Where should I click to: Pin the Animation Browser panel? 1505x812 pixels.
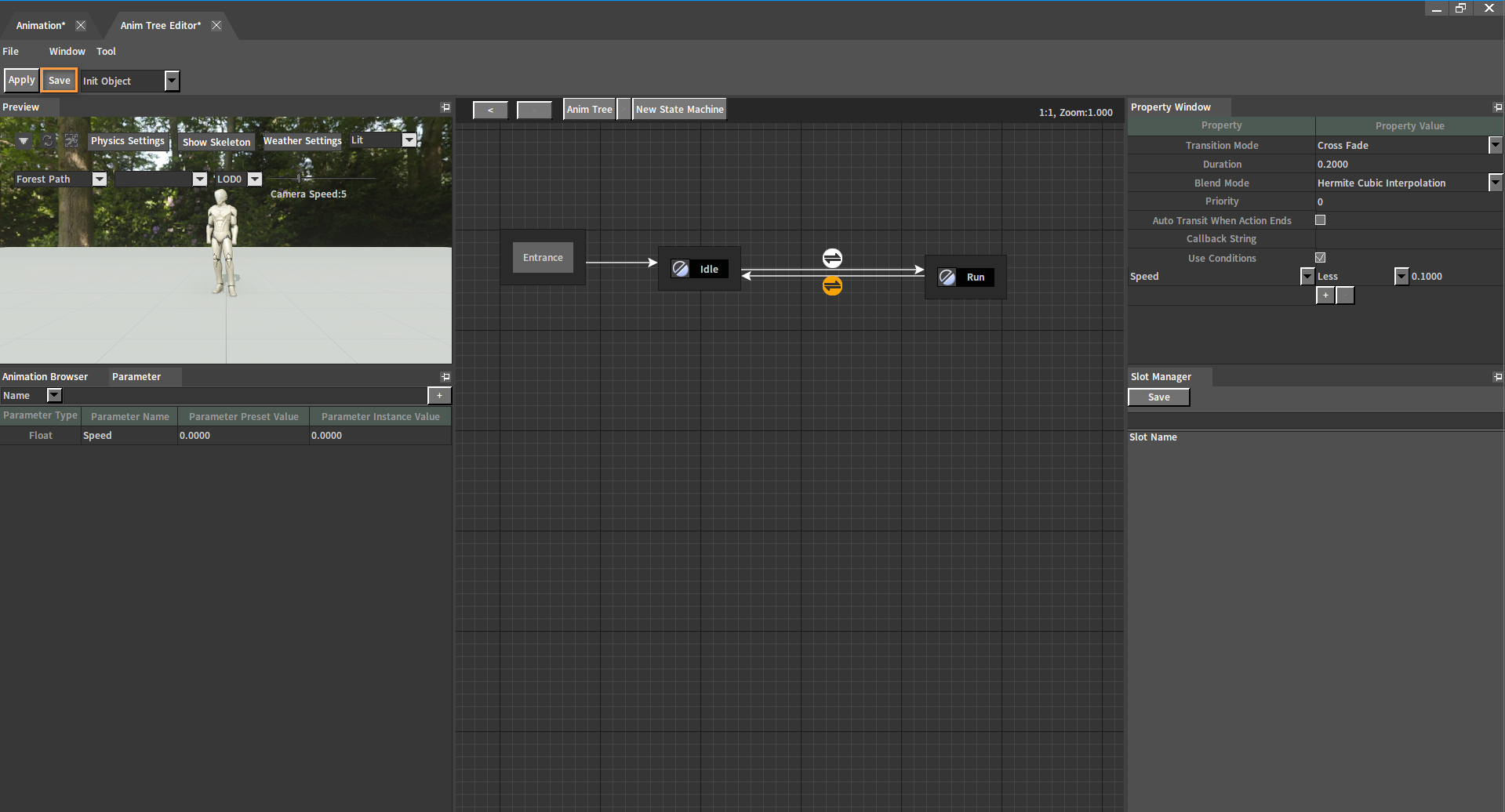(445, 377)
